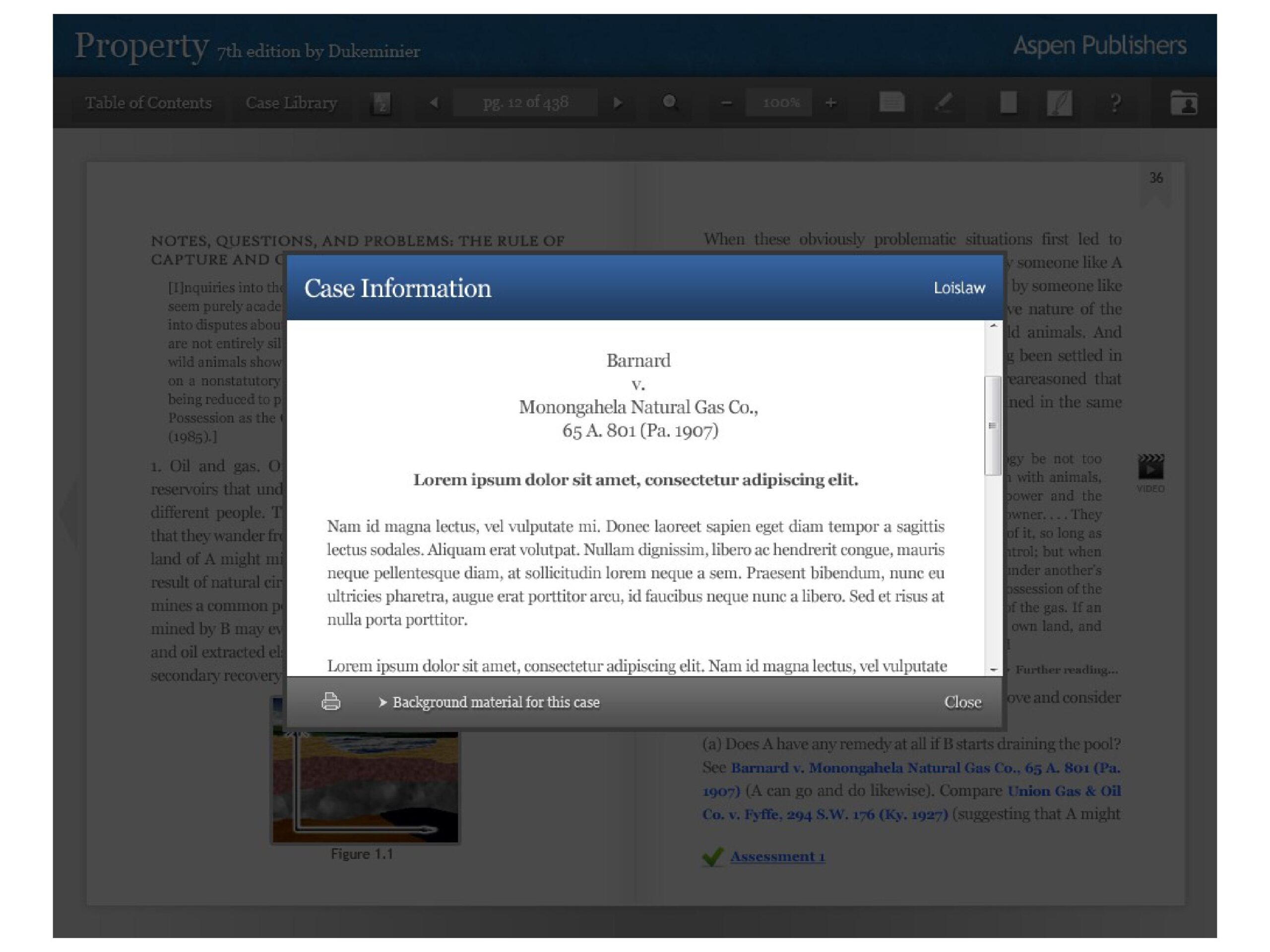Click the single page view icon
Viewport: 1270px width, 952px height.
click(x=1008, y=103)
